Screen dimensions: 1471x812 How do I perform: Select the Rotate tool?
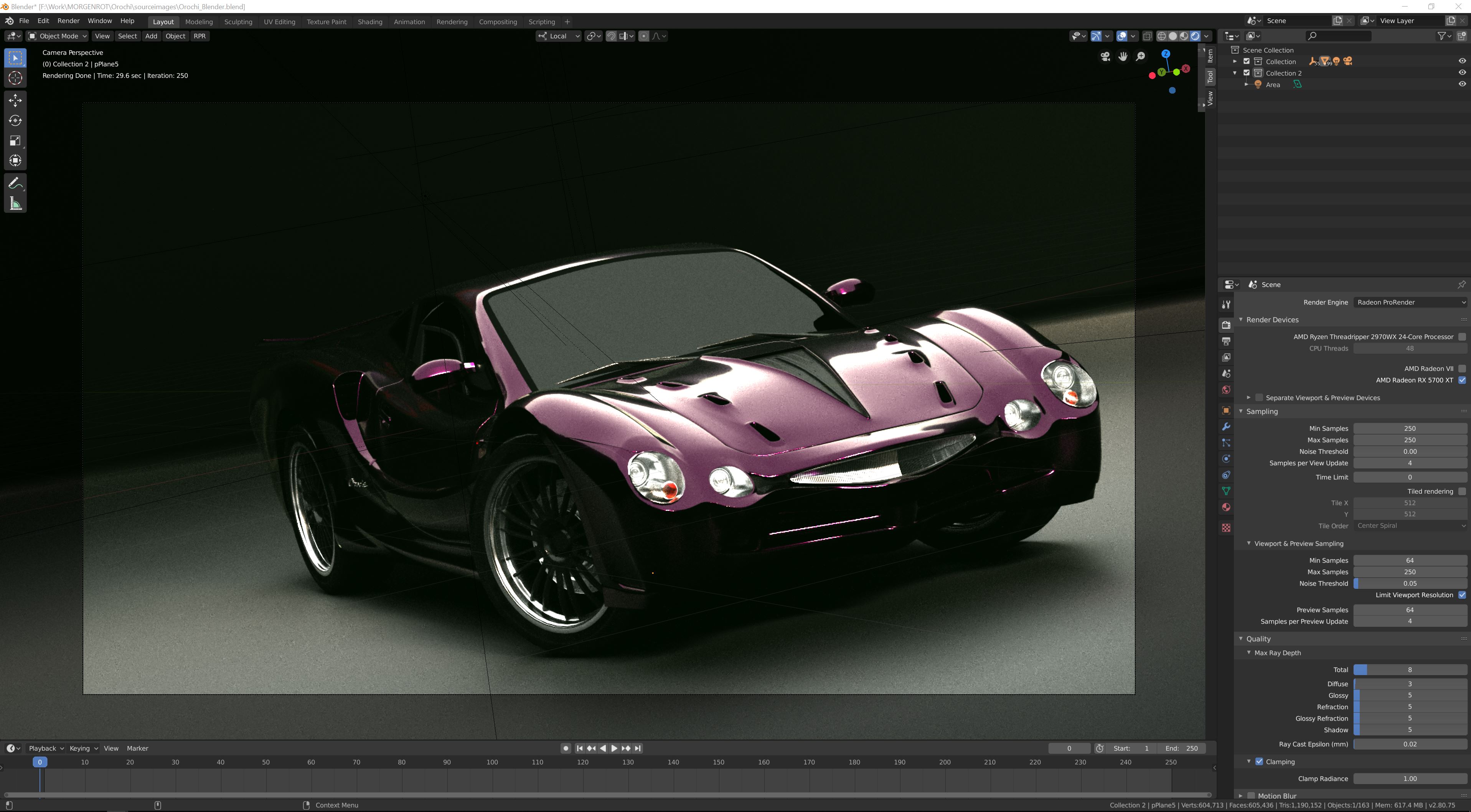pos(15,120)
